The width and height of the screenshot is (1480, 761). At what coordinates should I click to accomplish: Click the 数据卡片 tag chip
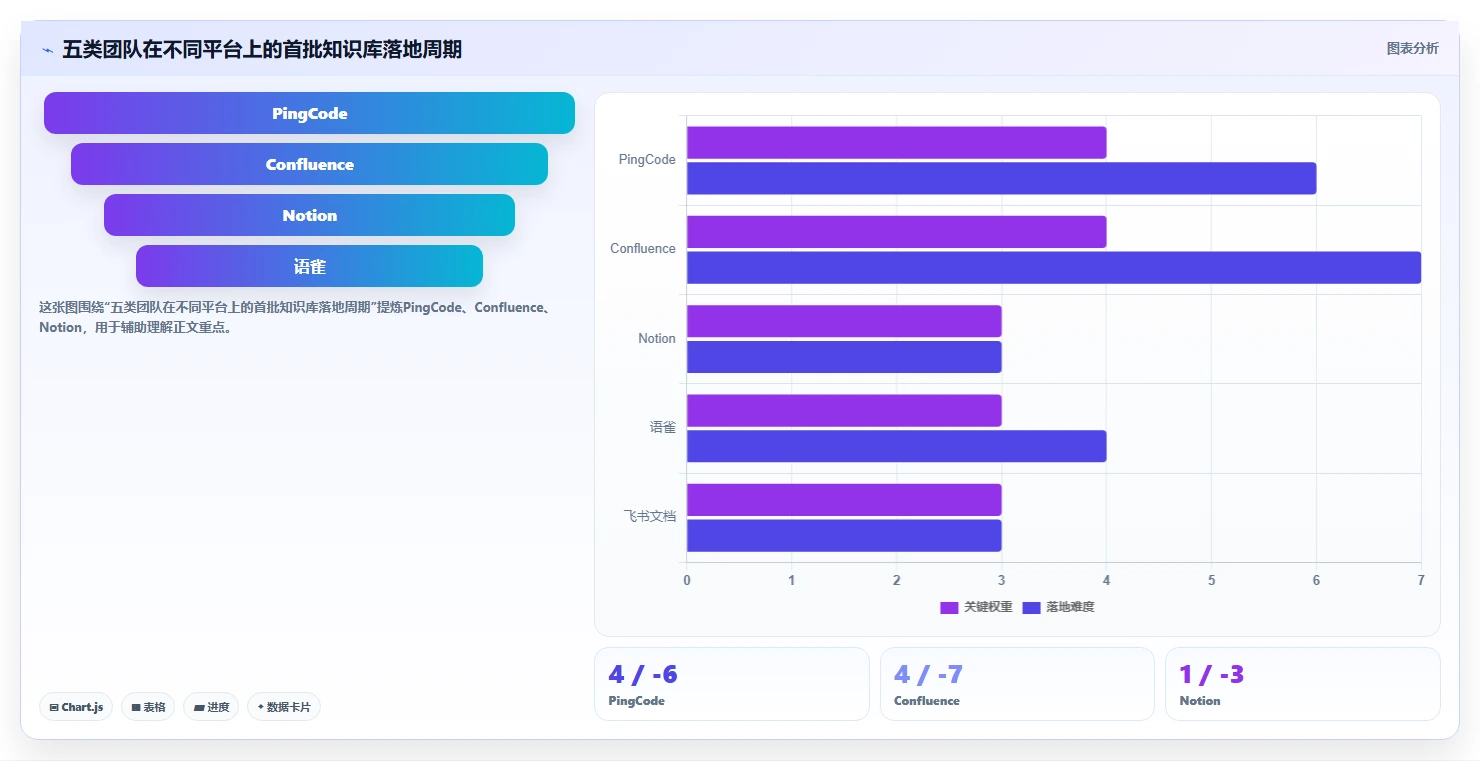pos(284,707)
